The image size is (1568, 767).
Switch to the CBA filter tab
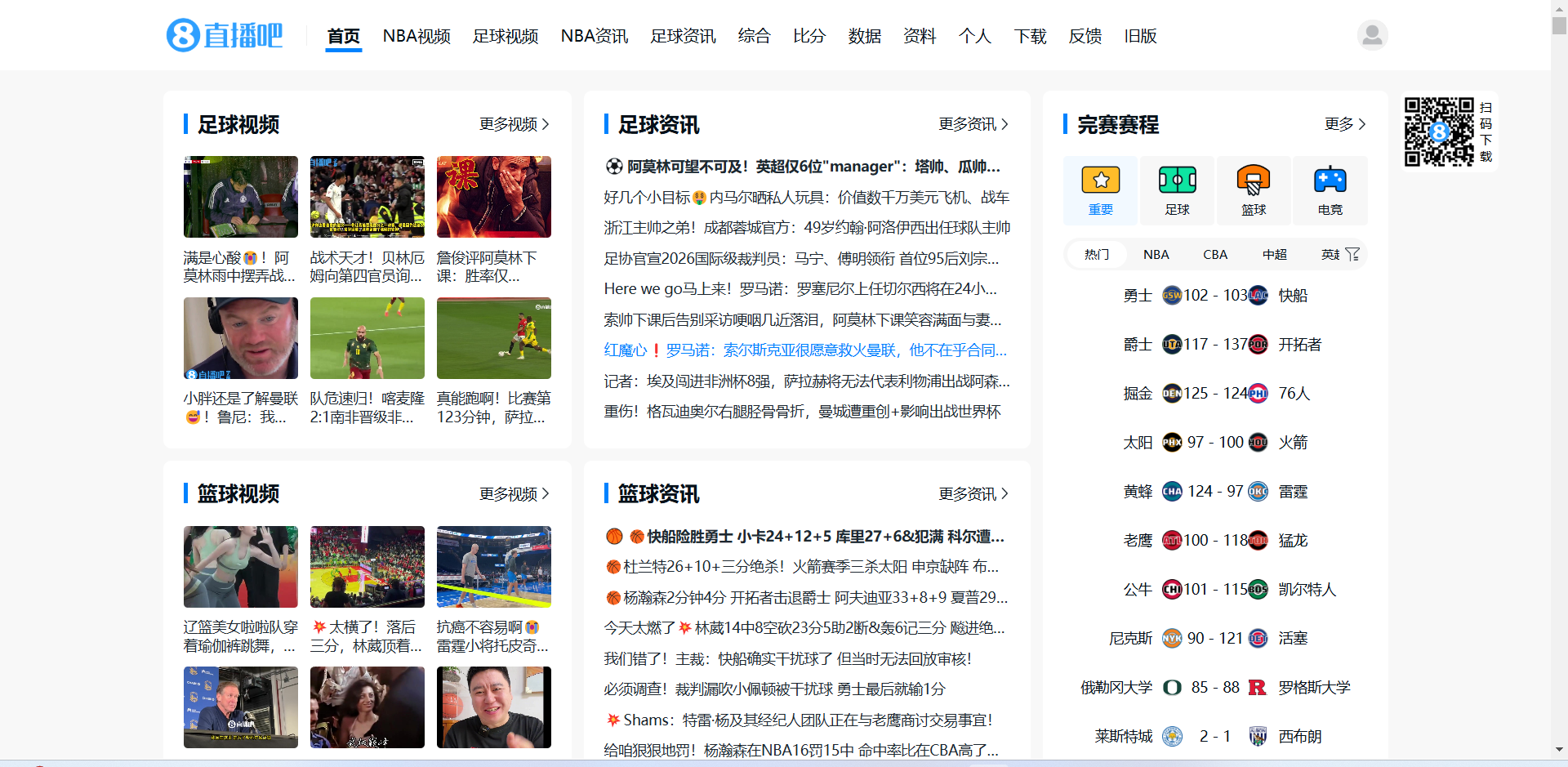pyautogui.click(x=1214, y=254)
